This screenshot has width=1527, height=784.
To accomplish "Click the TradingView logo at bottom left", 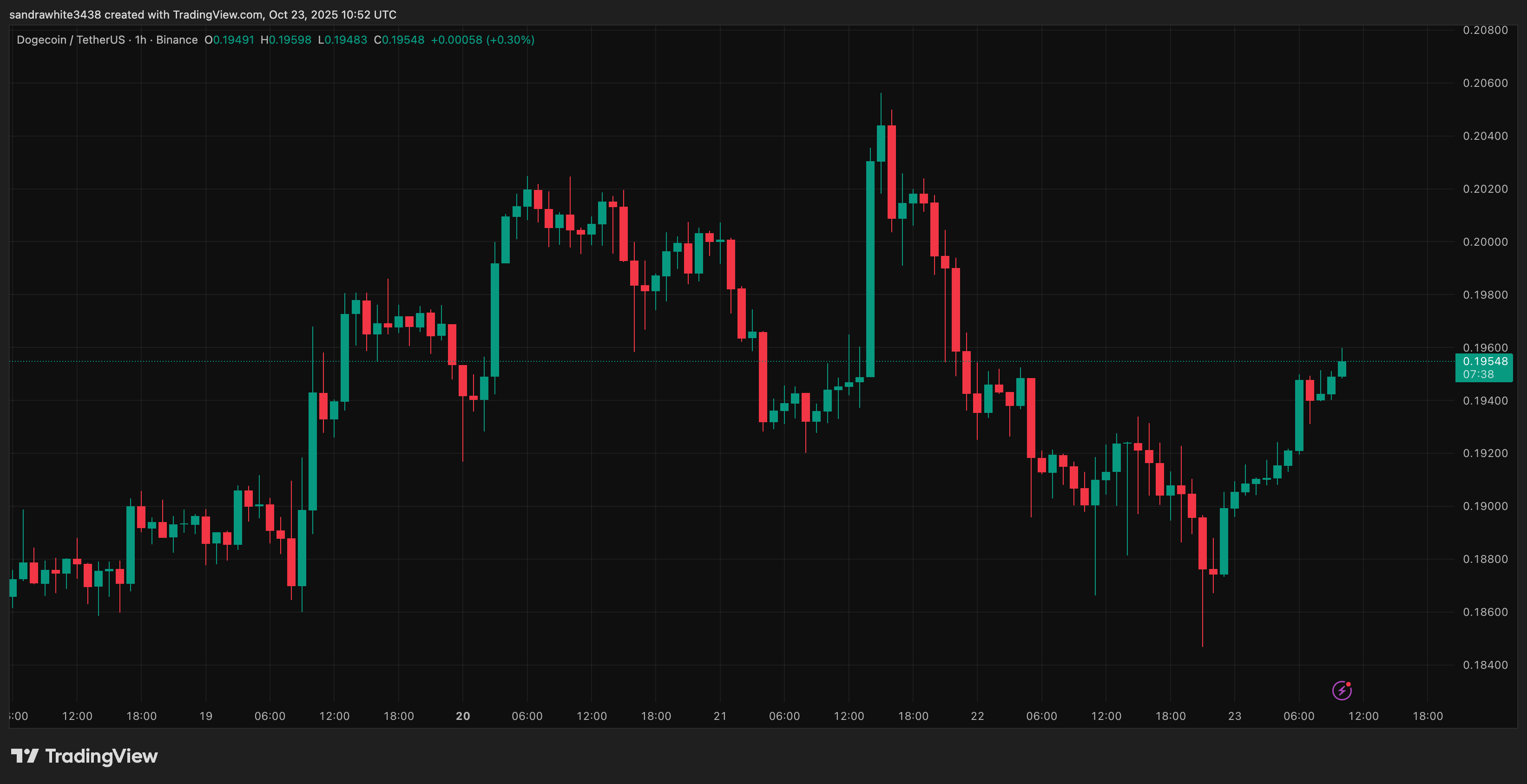I will click(x=84, y=756).
